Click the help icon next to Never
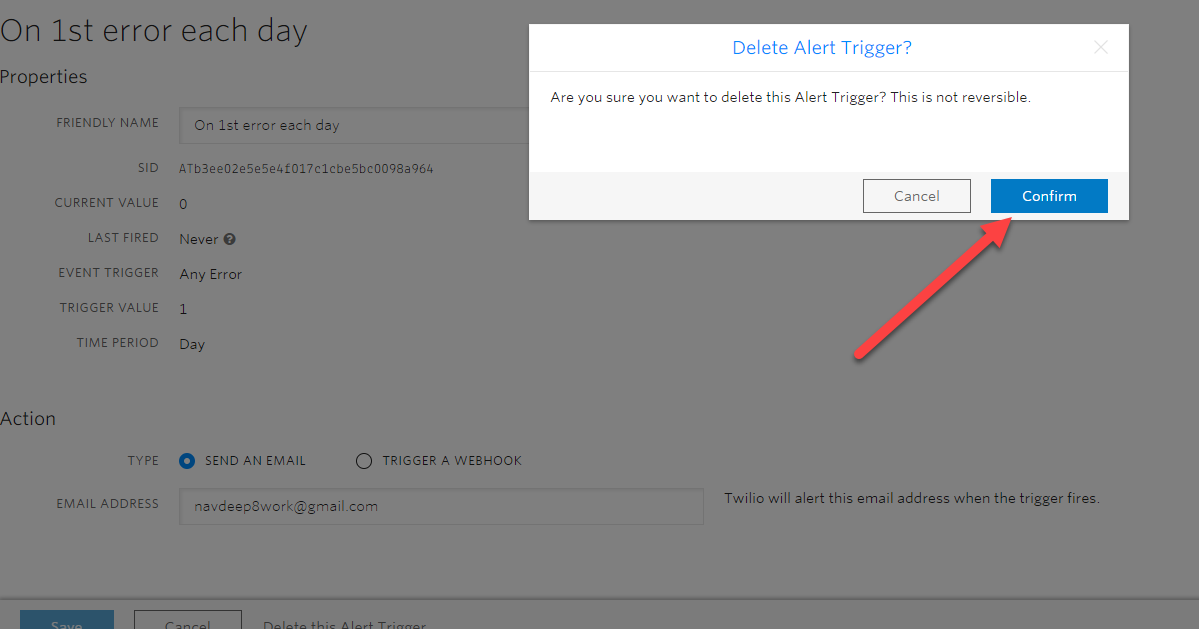Viewport: 1199px width, 629px height. [x=230, y=239]
